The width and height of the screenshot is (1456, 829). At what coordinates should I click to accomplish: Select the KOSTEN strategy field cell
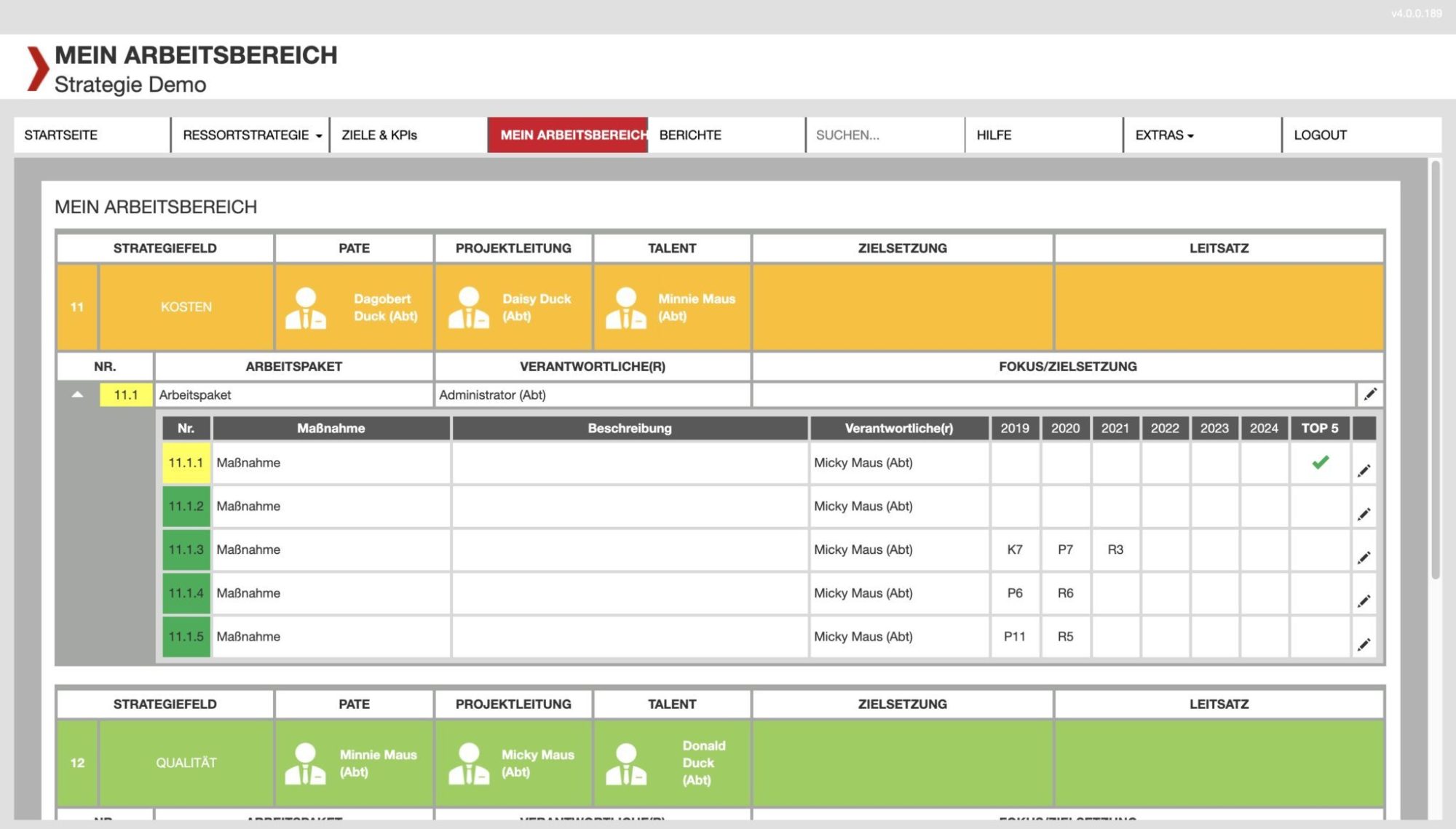[x=186, y=307]
